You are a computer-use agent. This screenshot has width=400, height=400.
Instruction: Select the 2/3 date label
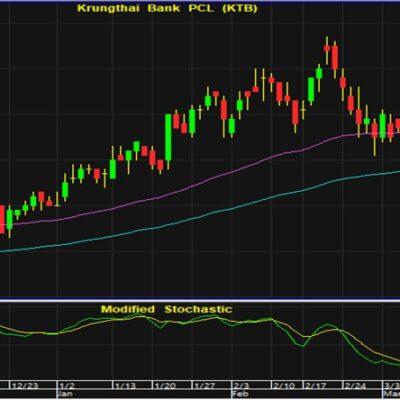pos(241,386)
